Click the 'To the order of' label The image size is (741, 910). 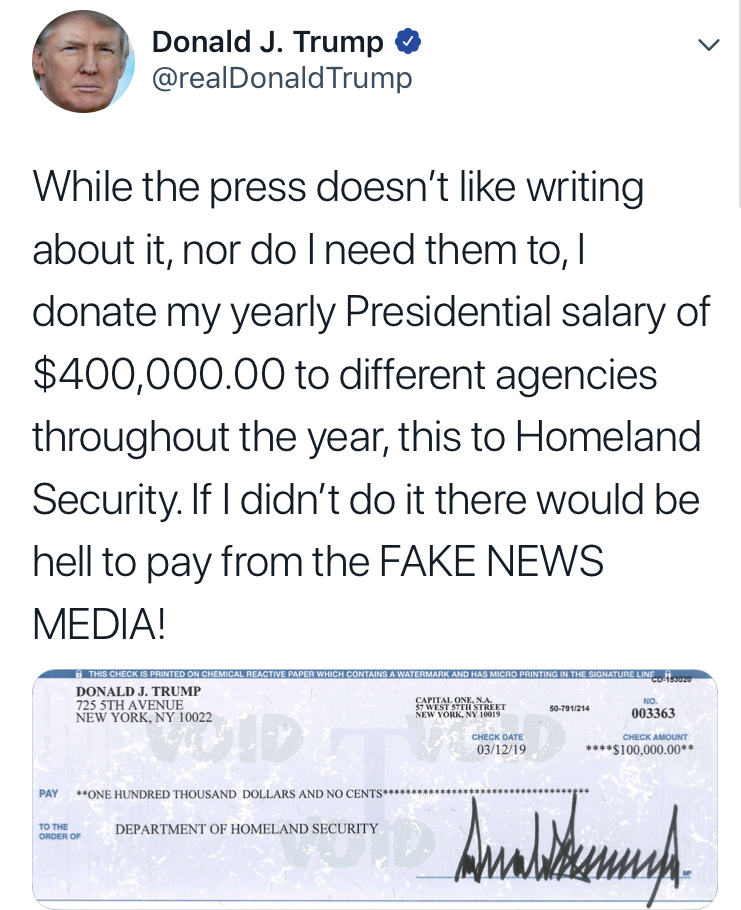click(x=55, y=831)
